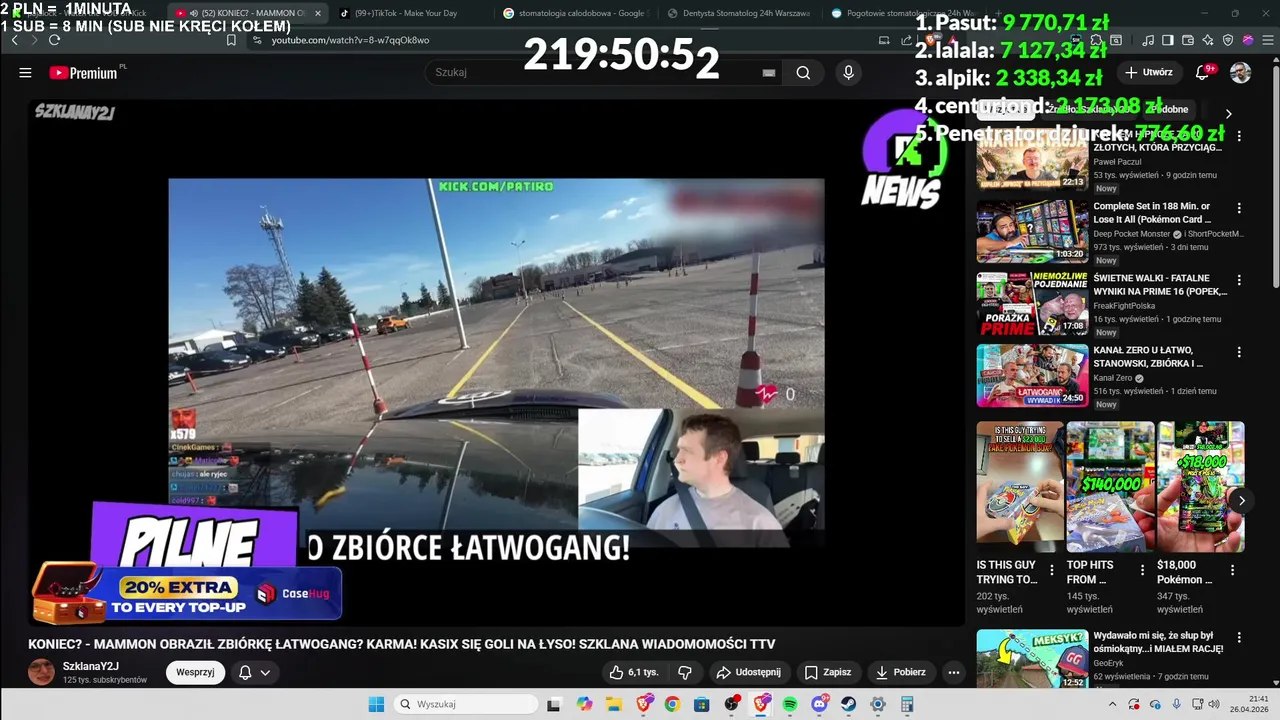The image size is (1280, 720).
Task: Open options menu for KANAŁ ZERO video
Action: tap(1239, 352)
